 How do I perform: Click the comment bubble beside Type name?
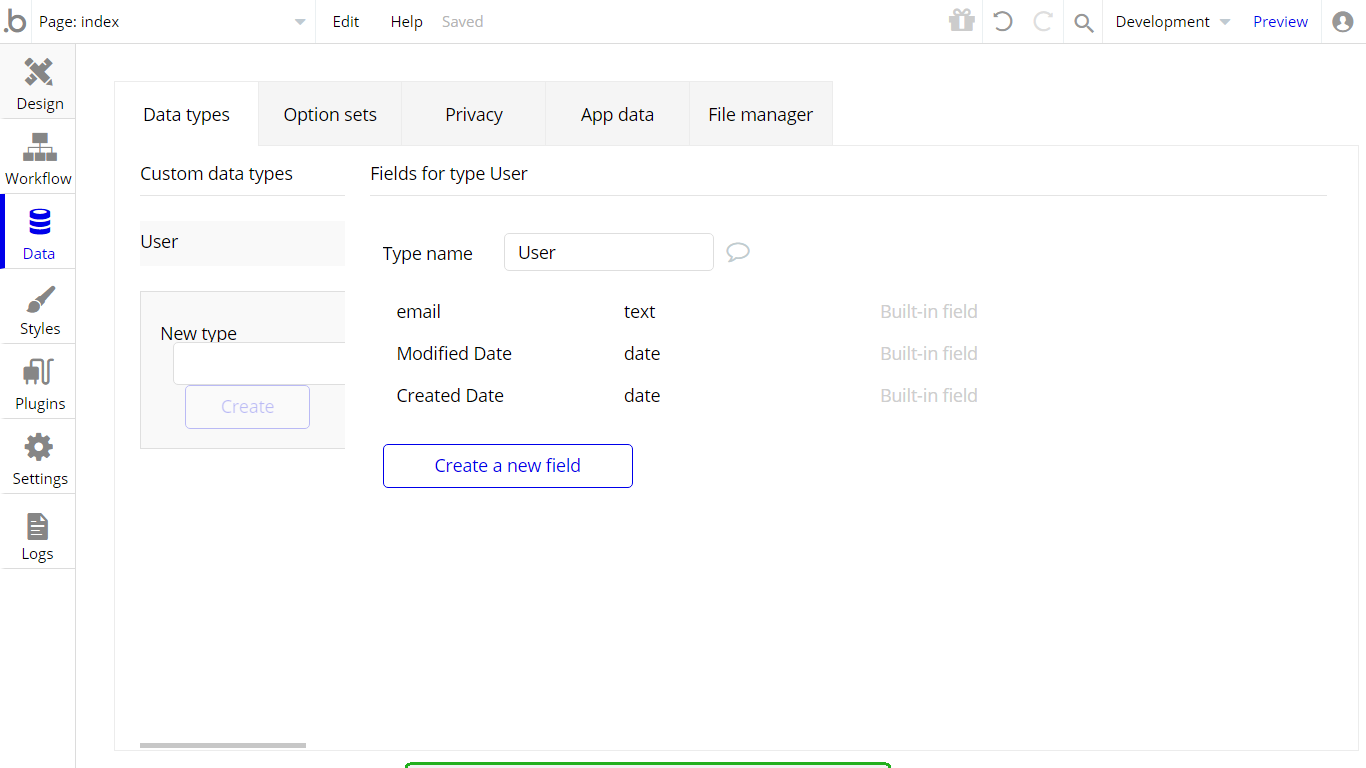click(738, 252)
